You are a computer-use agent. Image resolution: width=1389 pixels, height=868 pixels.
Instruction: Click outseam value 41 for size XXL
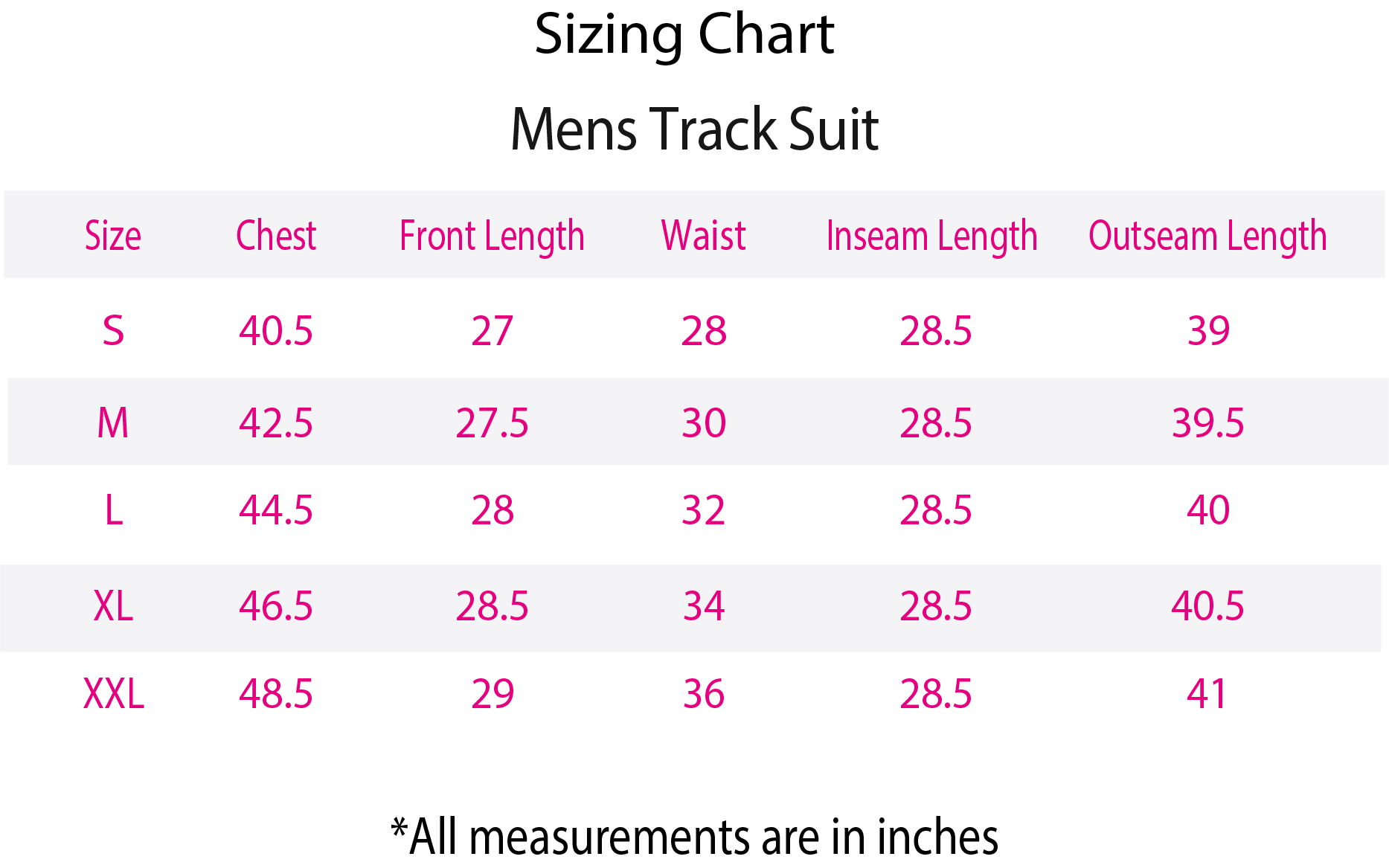(x=1206, y=694)
